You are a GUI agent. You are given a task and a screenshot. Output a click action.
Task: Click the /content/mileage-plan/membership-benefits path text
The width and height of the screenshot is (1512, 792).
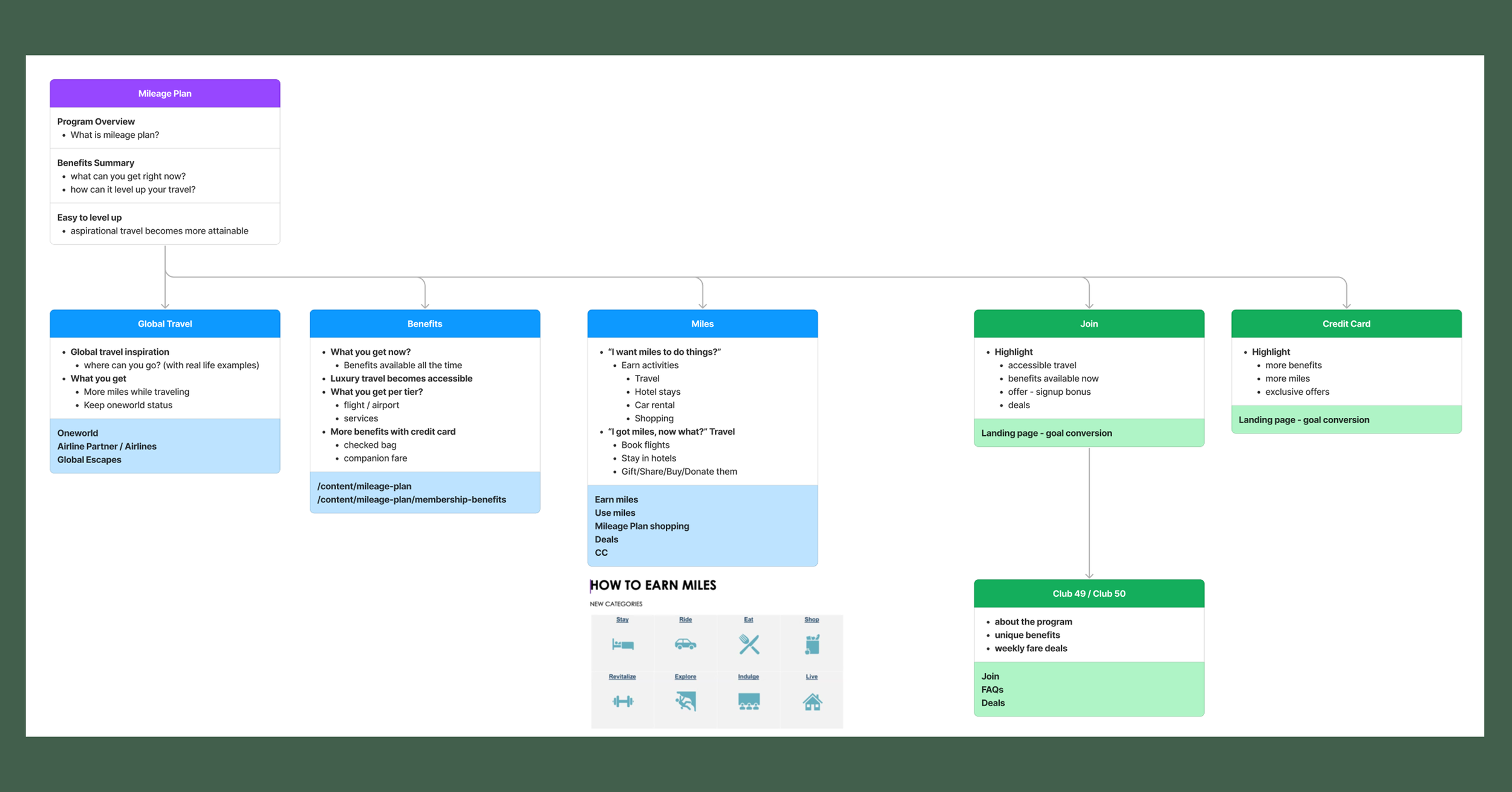point(411,500)
